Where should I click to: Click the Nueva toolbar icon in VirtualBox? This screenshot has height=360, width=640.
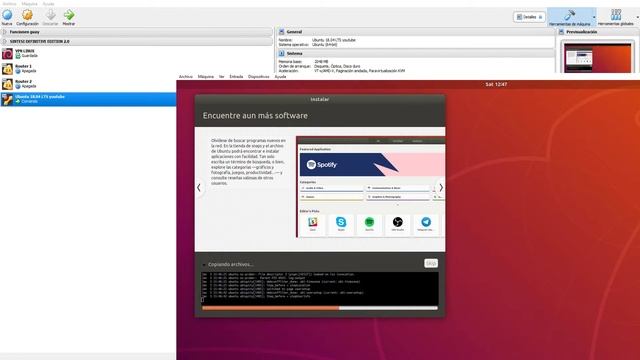click(7, 16)
